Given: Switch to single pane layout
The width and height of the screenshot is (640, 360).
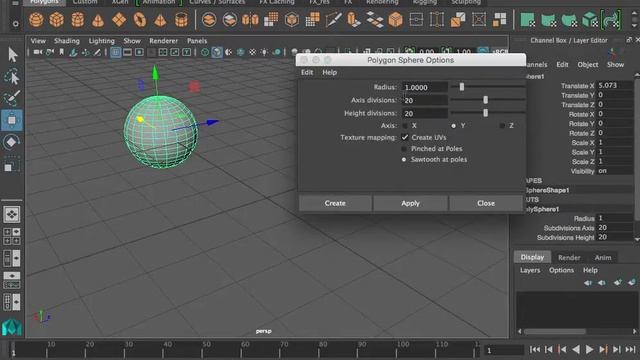Looking at the screenshot, I should tap(12, 214).
